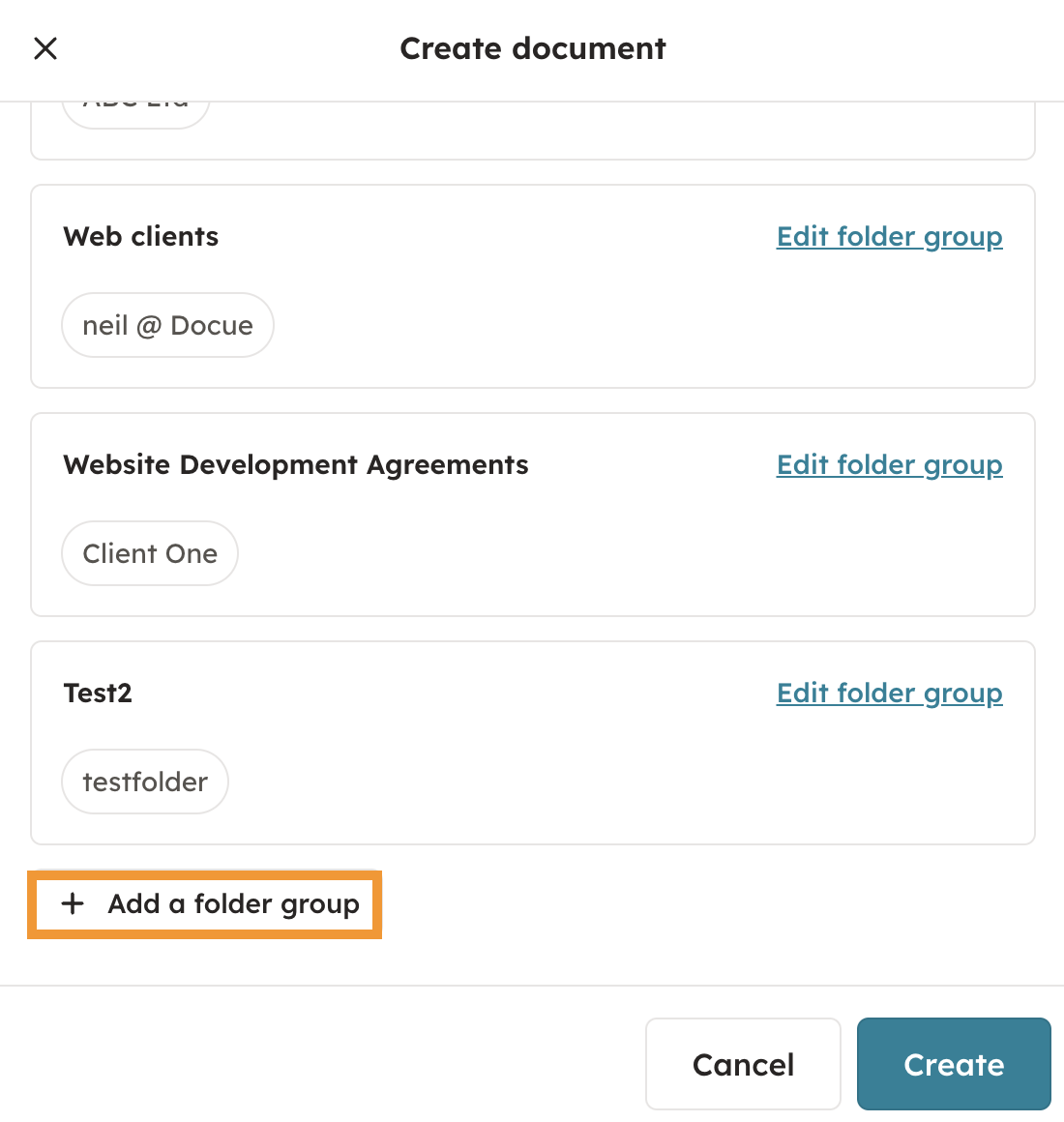The image size is (1064, 1122).
Task: Click blank space in the Web clients card
Action: click(x=629, y=329)
